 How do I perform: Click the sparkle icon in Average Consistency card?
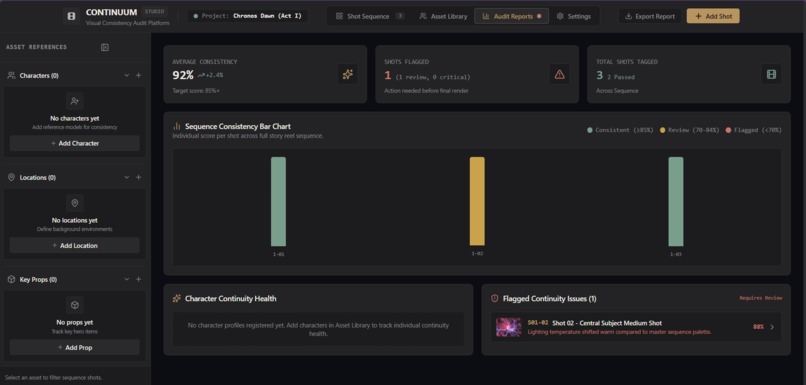pyautogui.click(x=347, y=75)
